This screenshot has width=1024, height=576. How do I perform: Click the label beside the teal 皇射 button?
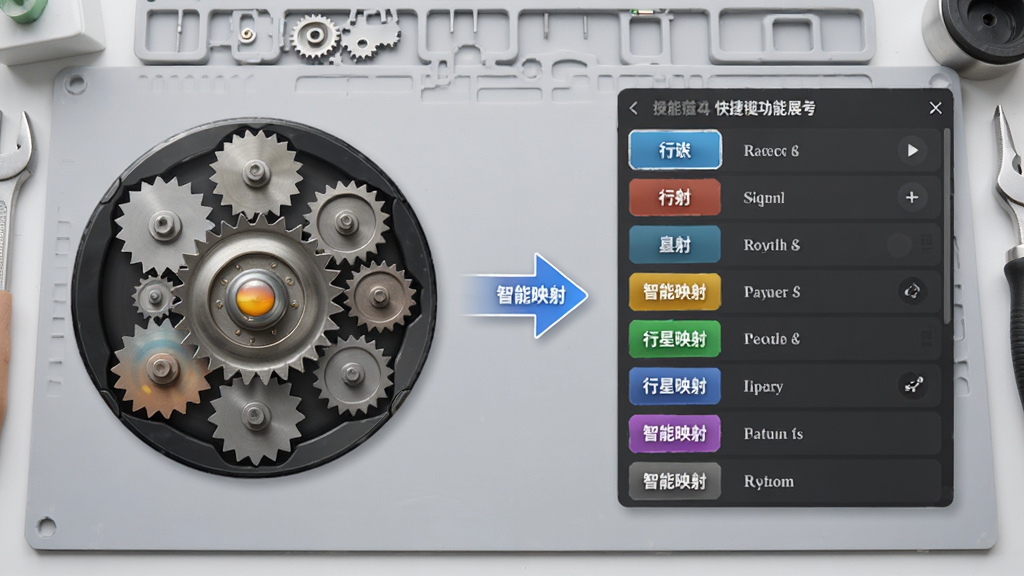(x=771, y=245)
